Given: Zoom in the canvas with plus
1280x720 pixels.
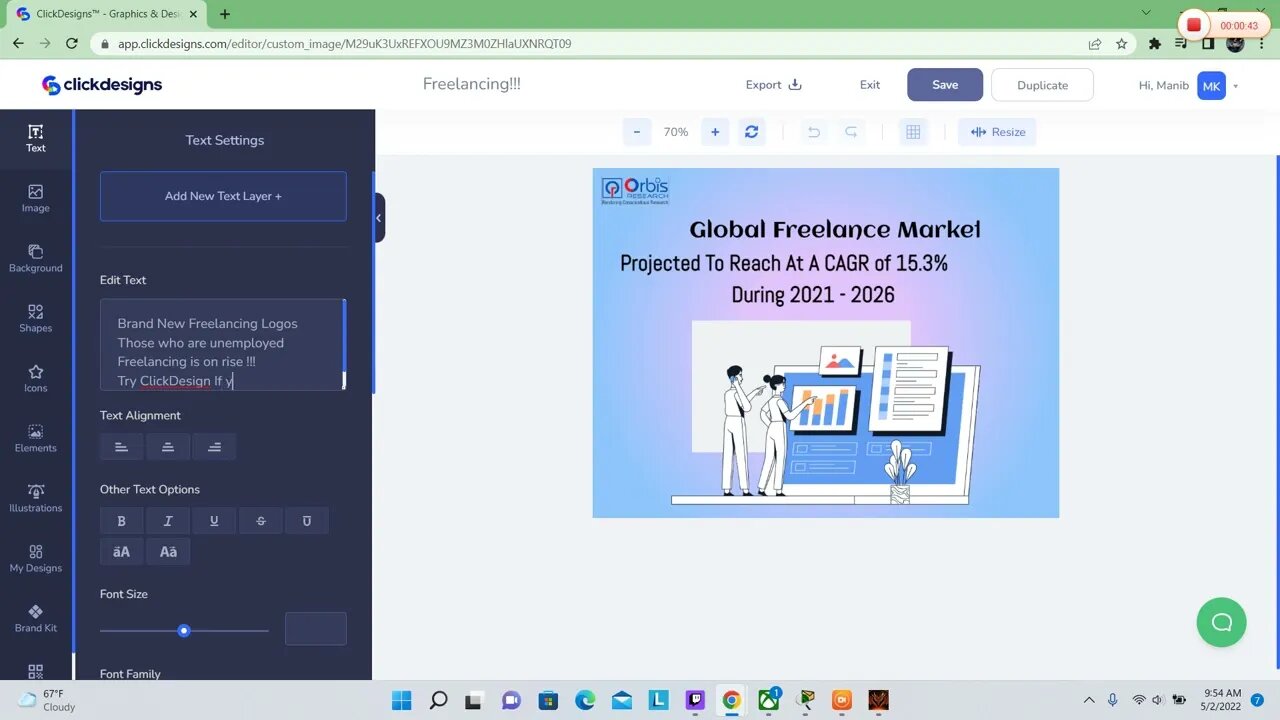Looking at the screenshot, I should pos(715,132).
